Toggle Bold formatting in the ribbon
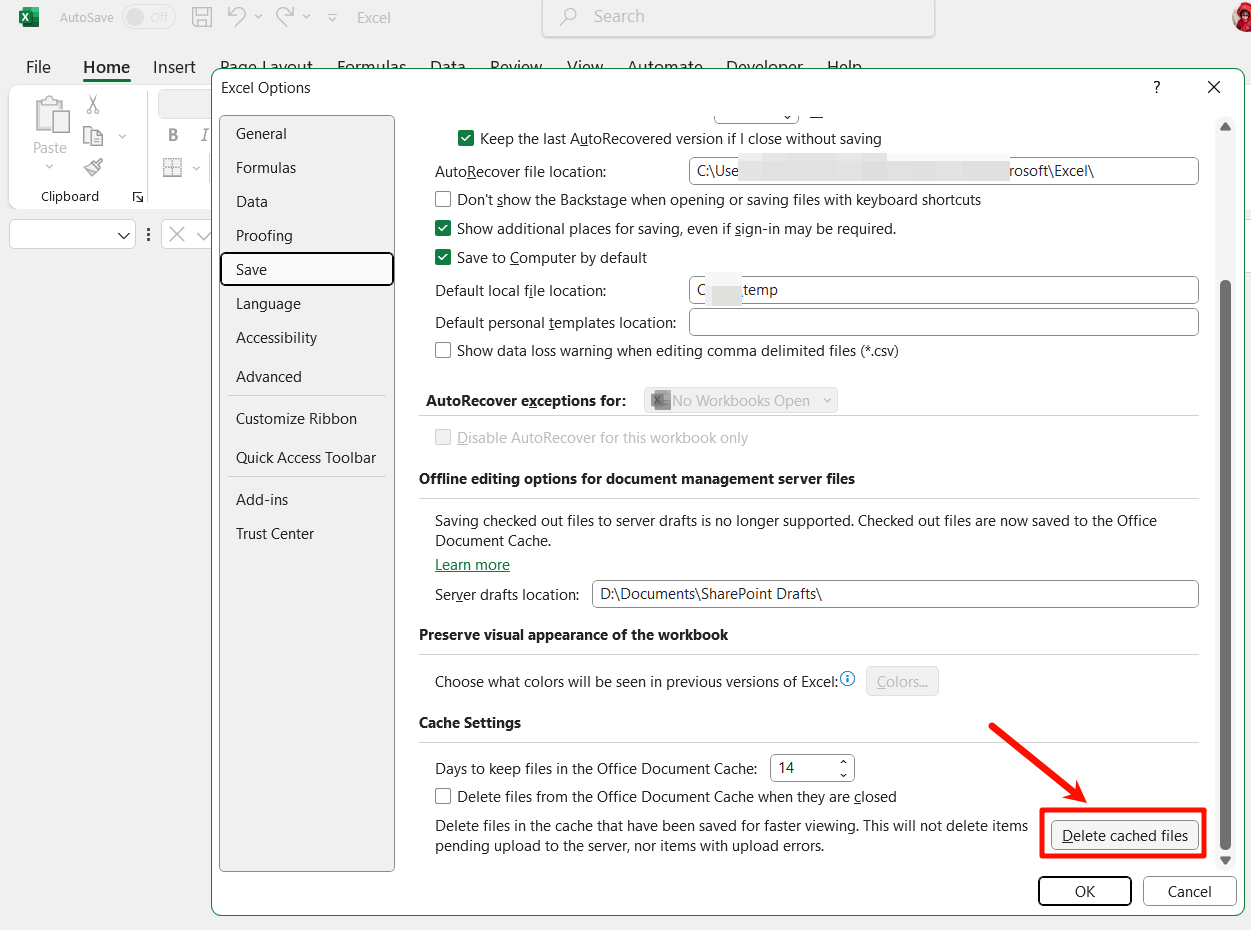 [x=173, y=135]
